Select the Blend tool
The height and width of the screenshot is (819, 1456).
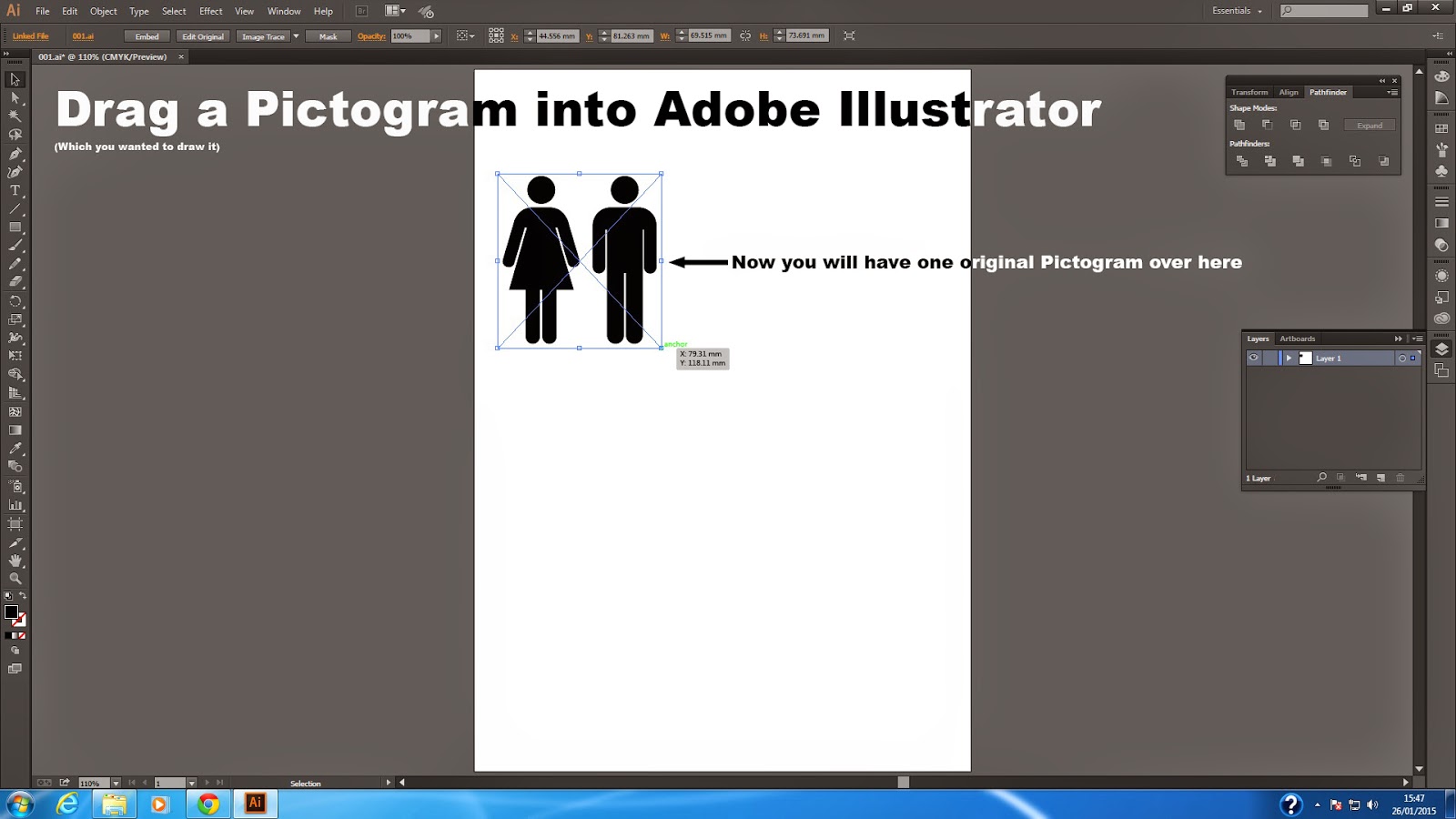(15, 467)
